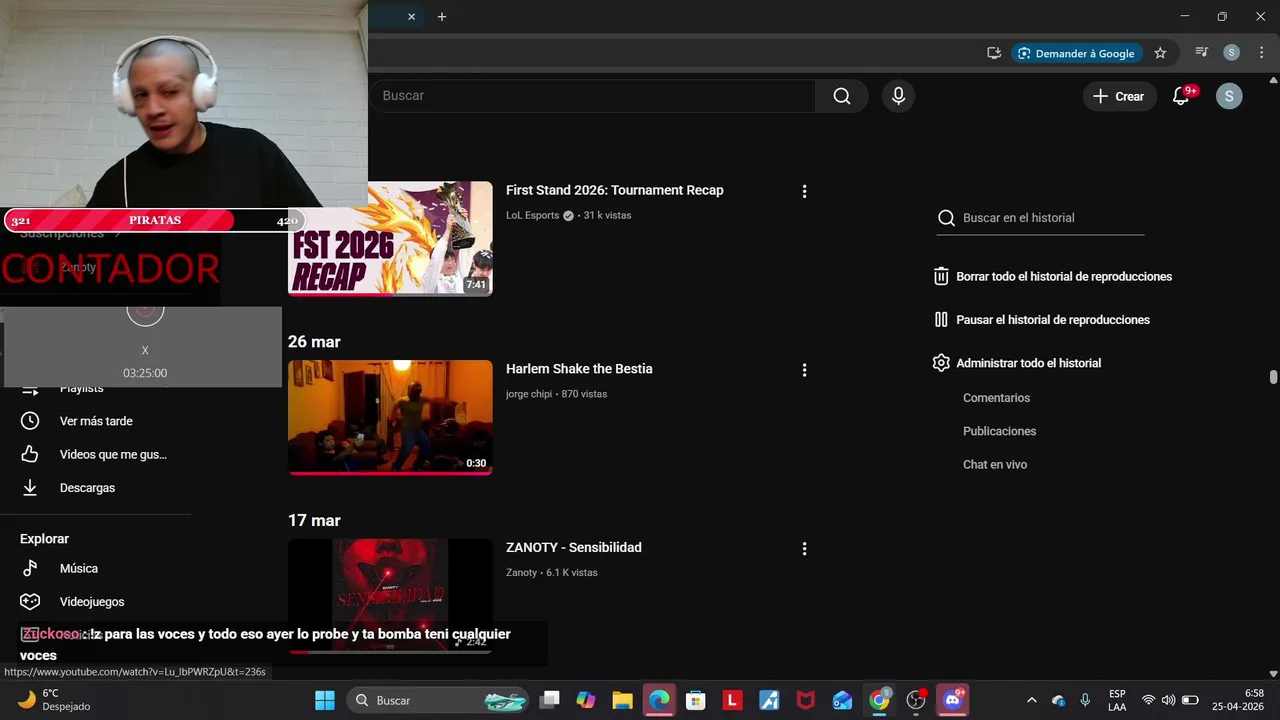
Task: Click the YouTube search magnifier button
Action: [x=842, y=96]
